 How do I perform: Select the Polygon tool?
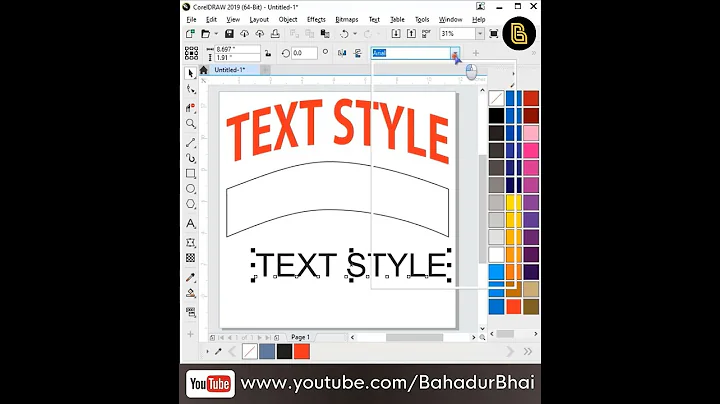click(191, 204)
